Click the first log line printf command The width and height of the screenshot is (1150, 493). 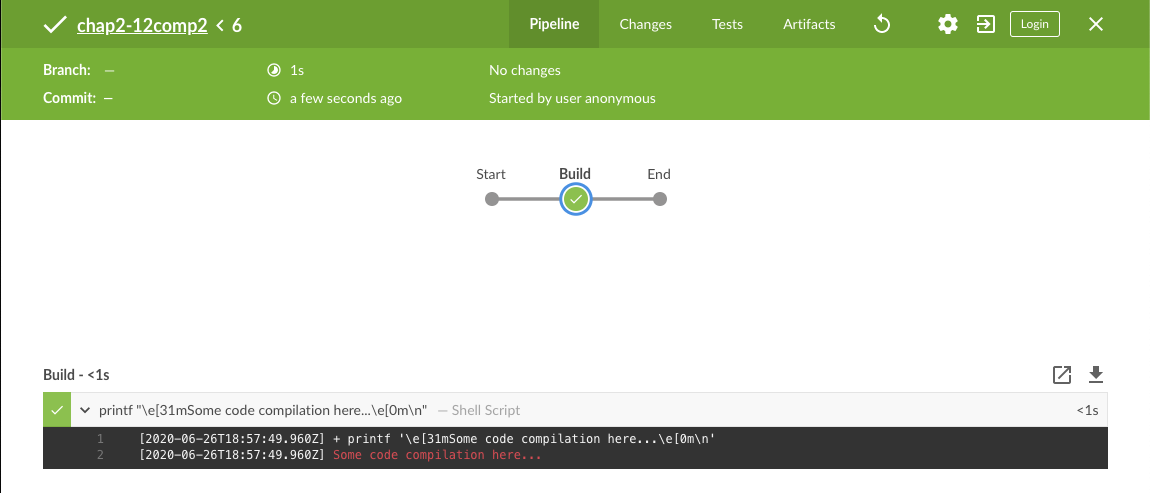[x=524, y=439]
